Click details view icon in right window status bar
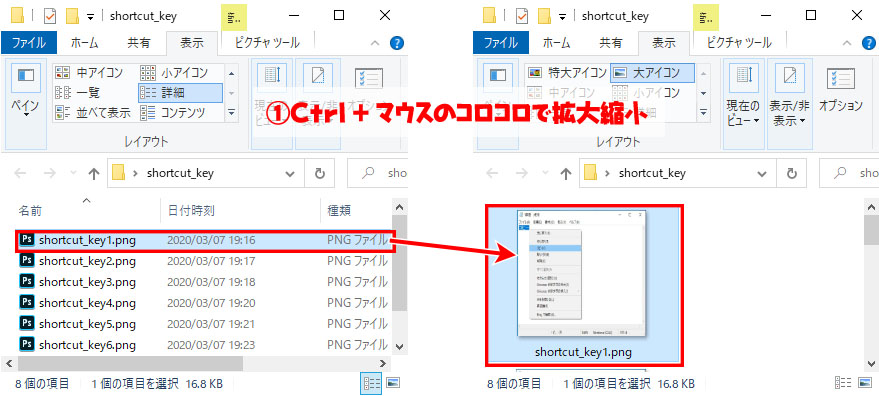 click(x=844, y=383)
